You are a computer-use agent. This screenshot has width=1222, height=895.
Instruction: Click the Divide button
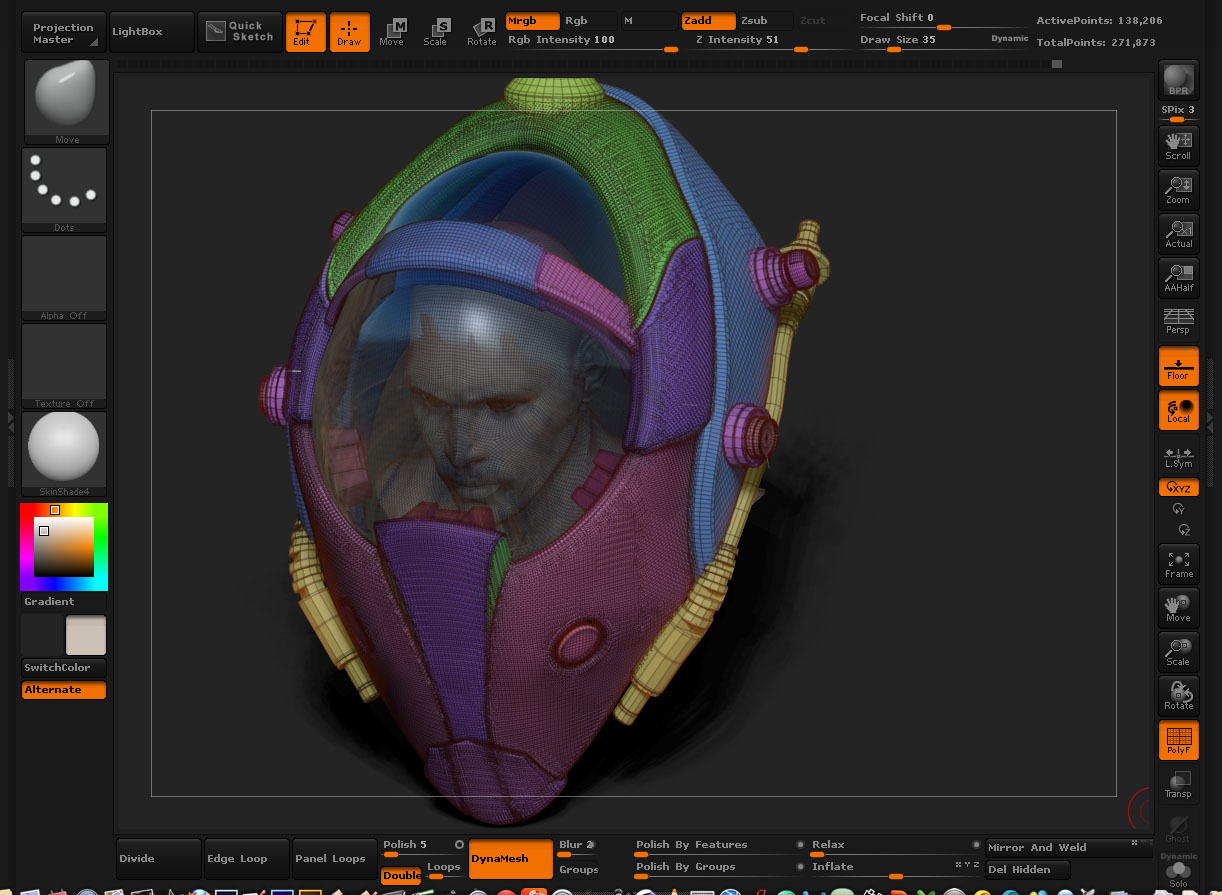(159, 859)
